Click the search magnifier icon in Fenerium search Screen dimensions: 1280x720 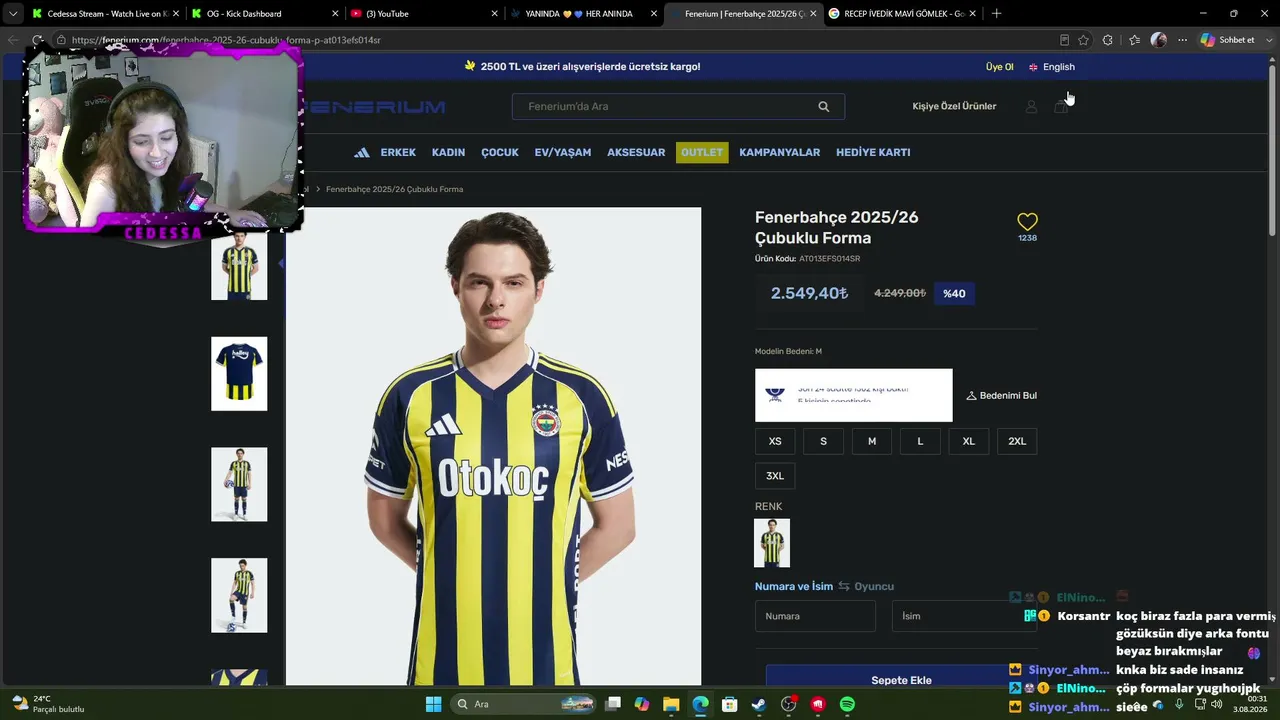pos(824,107)
